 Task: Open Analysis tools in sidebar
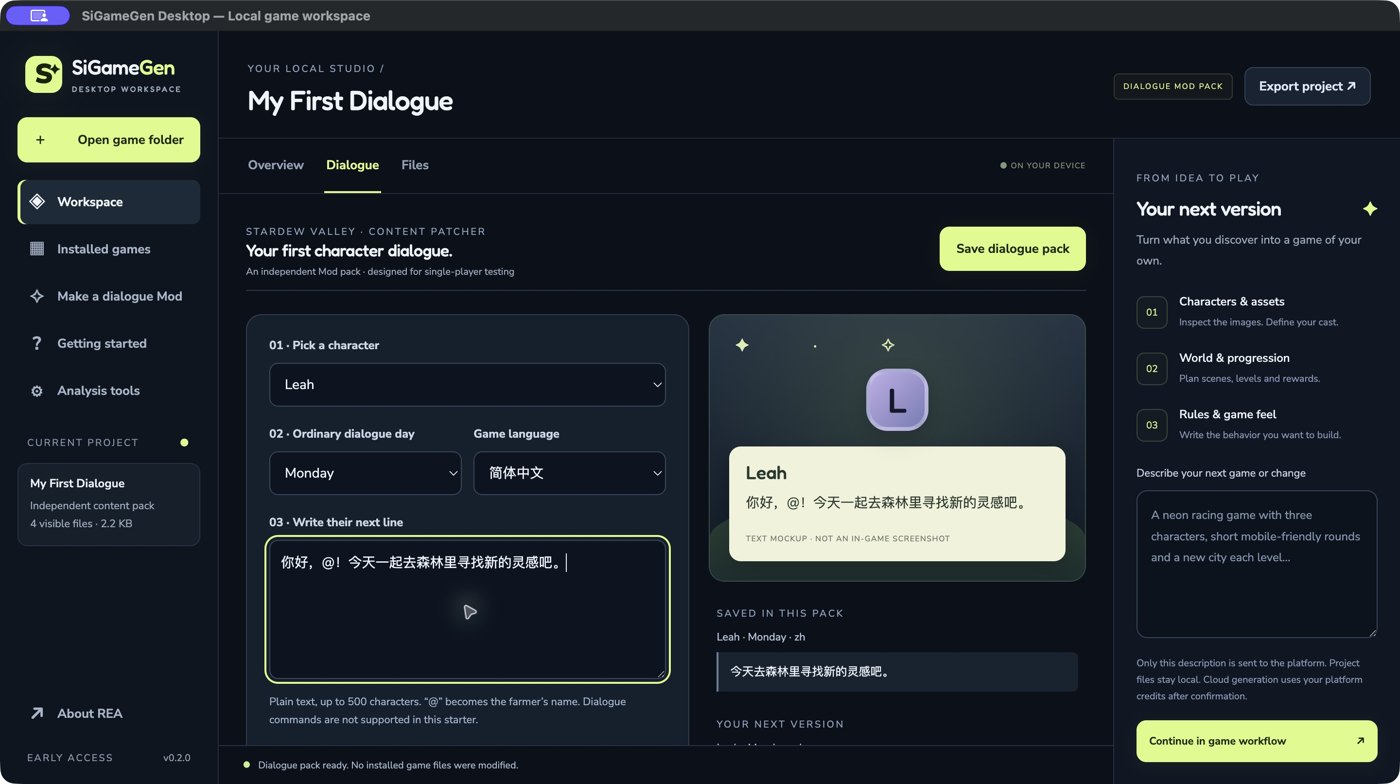click(109, 391)
